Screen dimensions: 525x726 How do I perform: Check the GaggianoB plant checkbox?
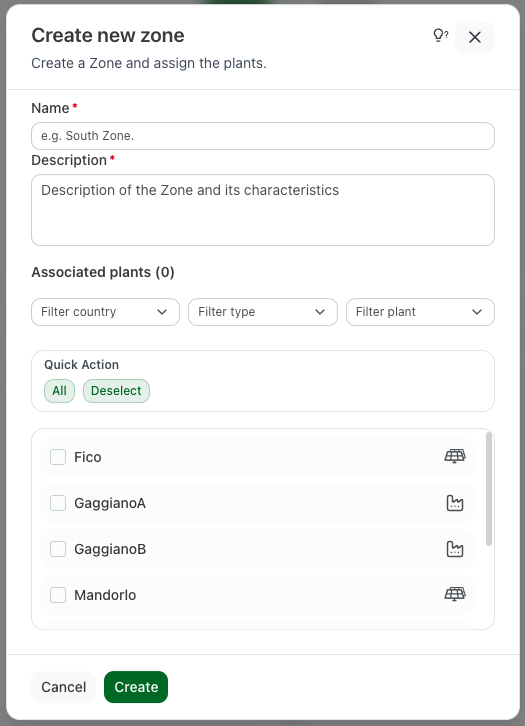[58, 549]
